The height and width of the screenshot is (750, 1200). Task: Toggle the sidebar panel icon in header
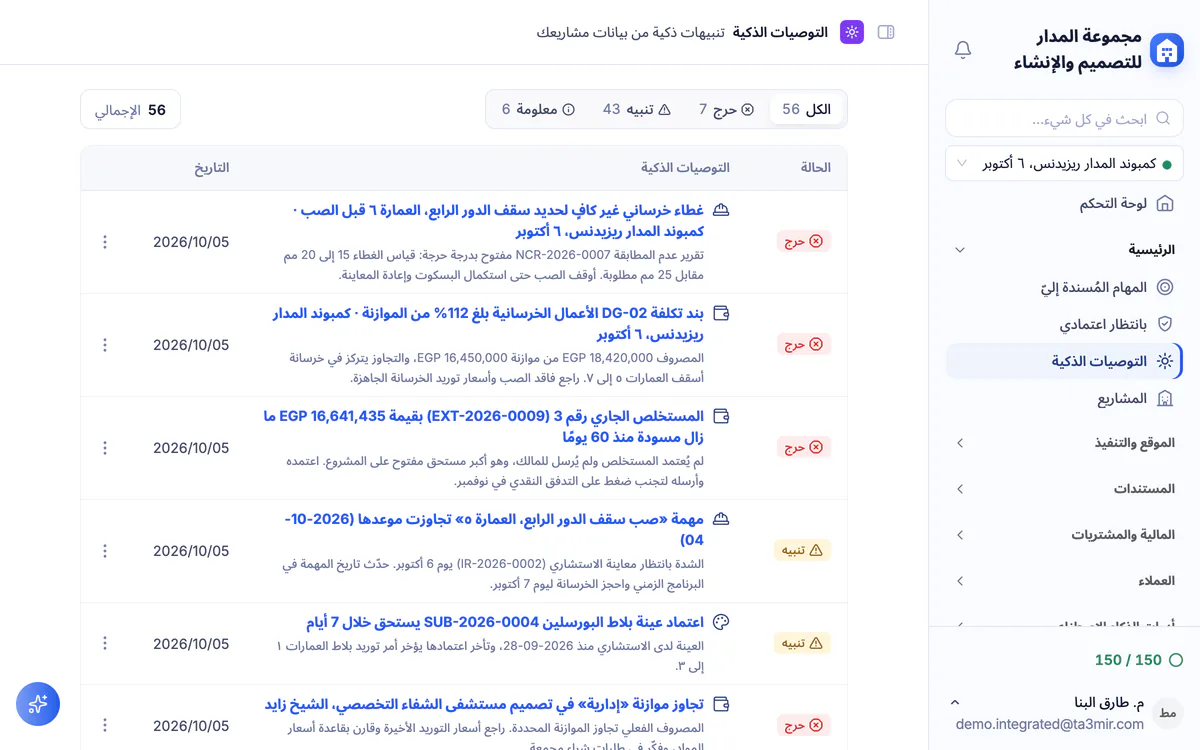[885, 32]
